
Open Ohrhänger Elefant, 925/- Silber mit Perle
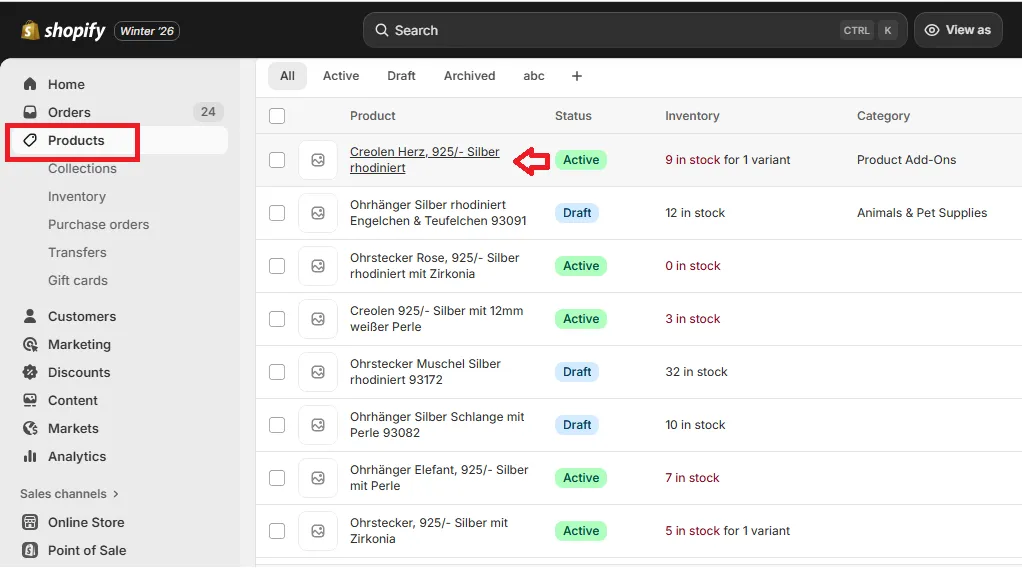439,478
